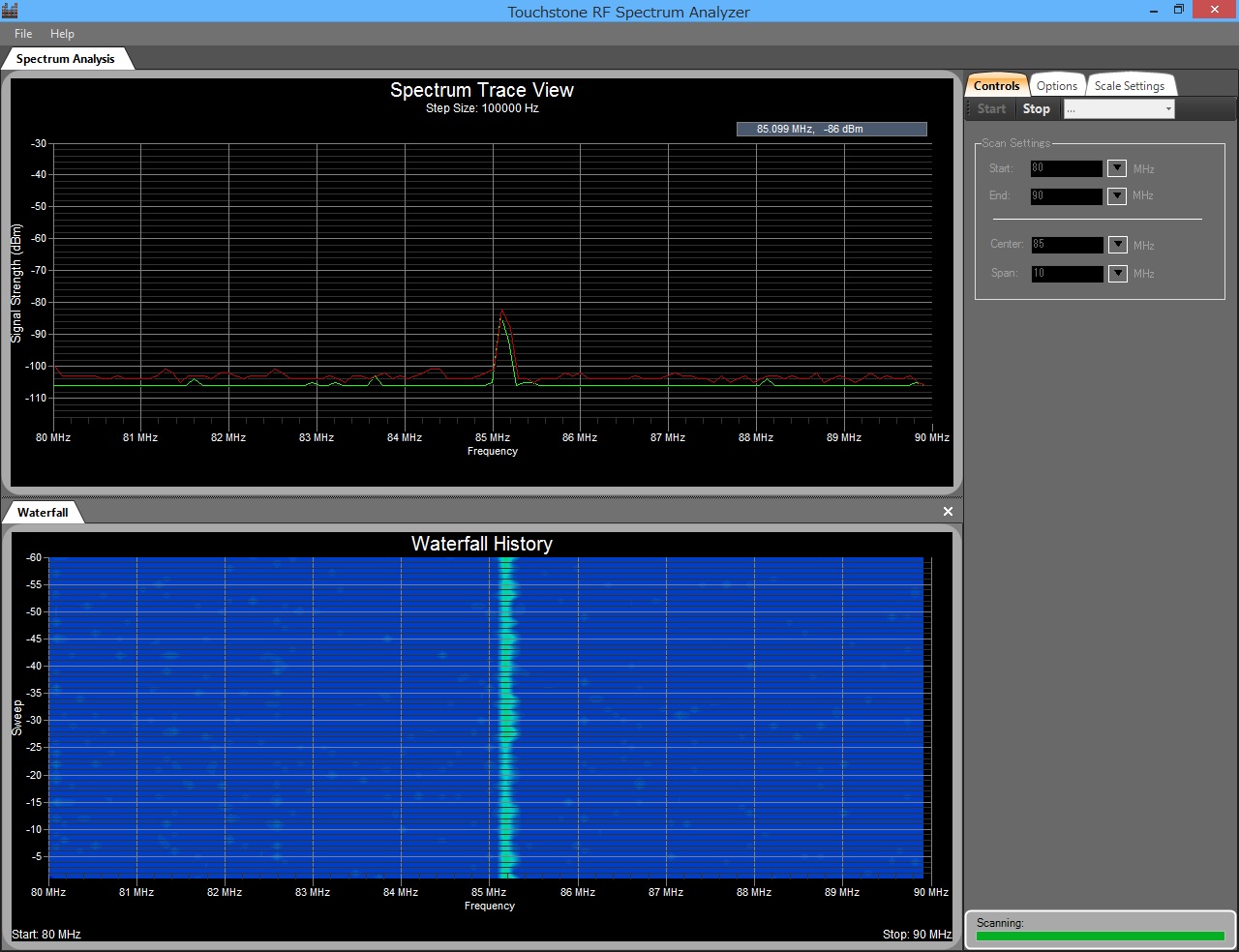The width and height of the screenshot is (1239, 952).
Task: Open the Span dropdown arrow
Action: point(1117,274)
